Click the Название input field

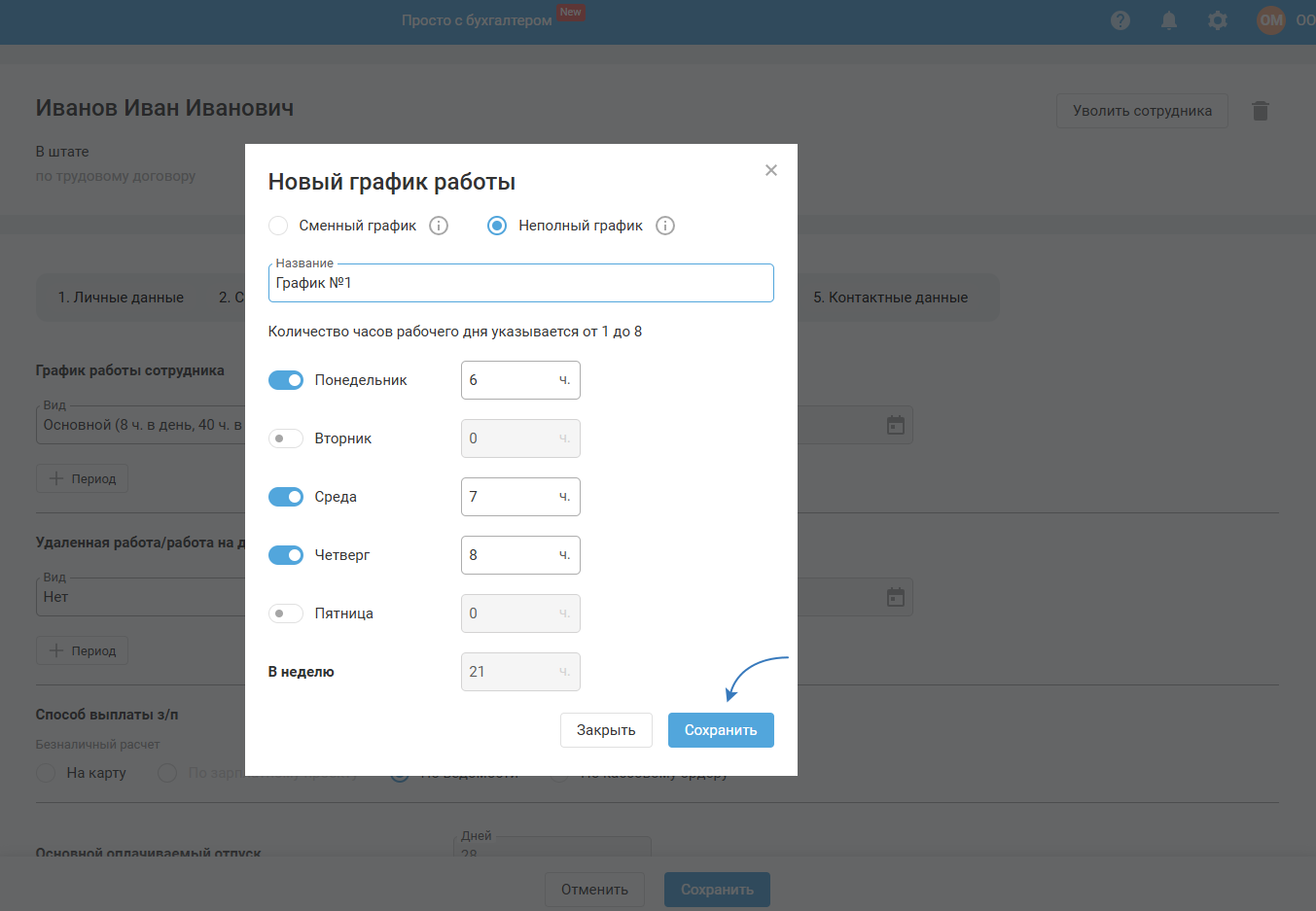[520, 283]
